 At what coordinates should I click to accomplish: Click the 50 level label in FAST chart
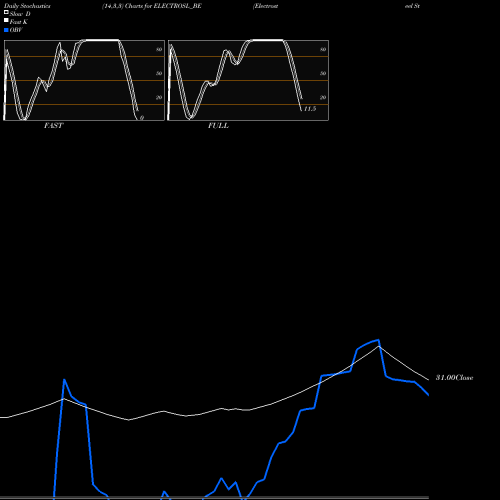click(x=159, y=73)
